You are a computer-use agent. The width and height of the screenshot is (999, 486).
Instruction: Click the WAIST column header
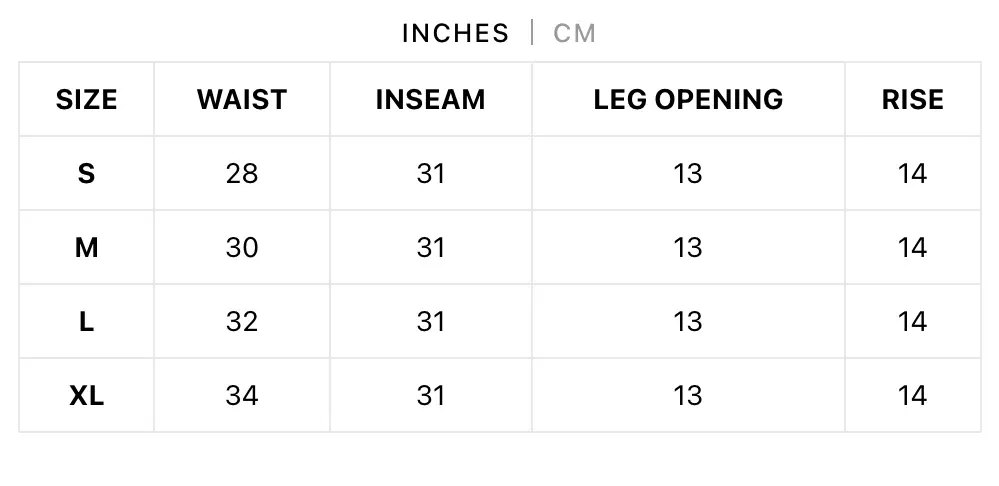(x=242, y=99)
